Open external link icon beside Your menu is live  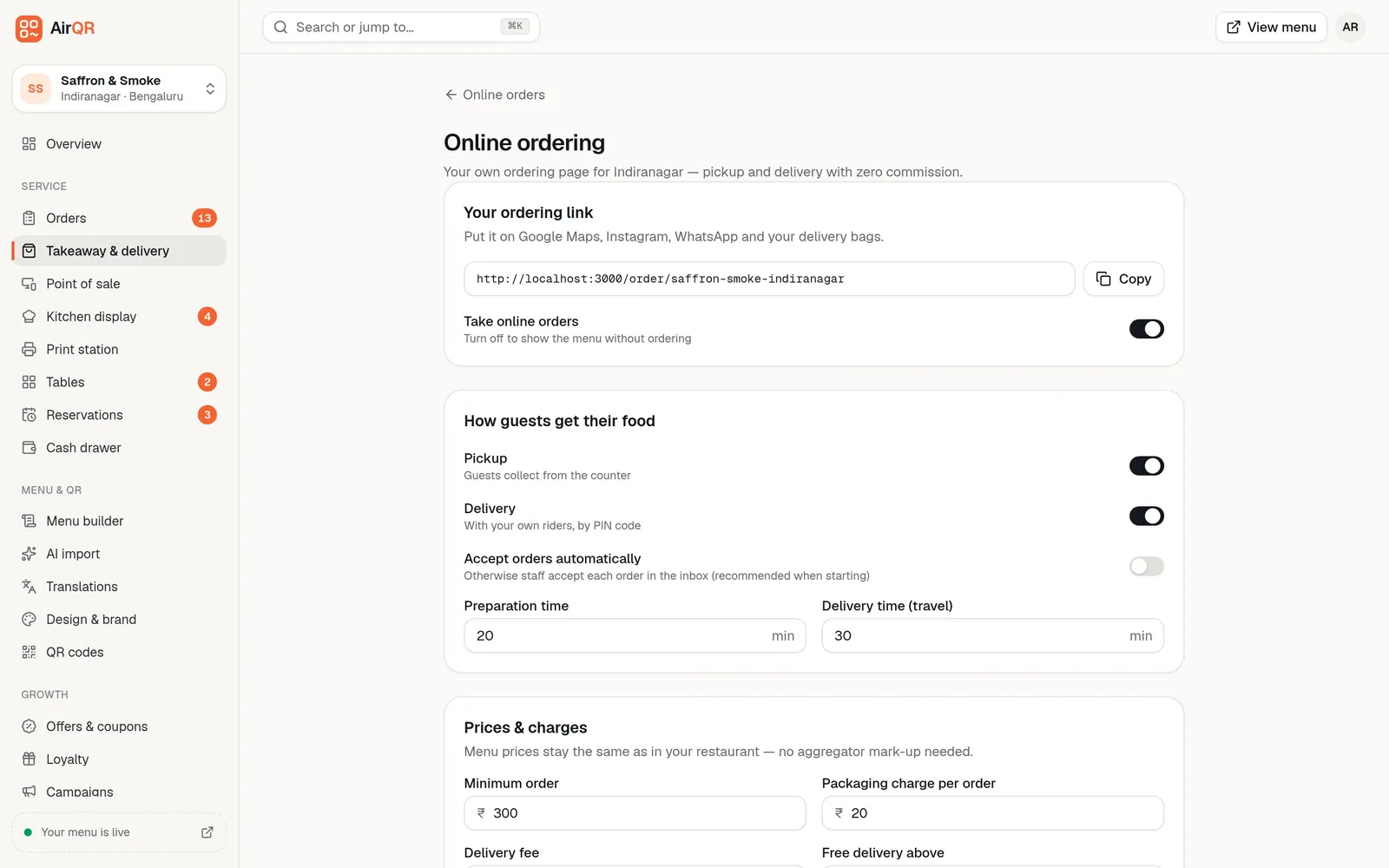207,832
